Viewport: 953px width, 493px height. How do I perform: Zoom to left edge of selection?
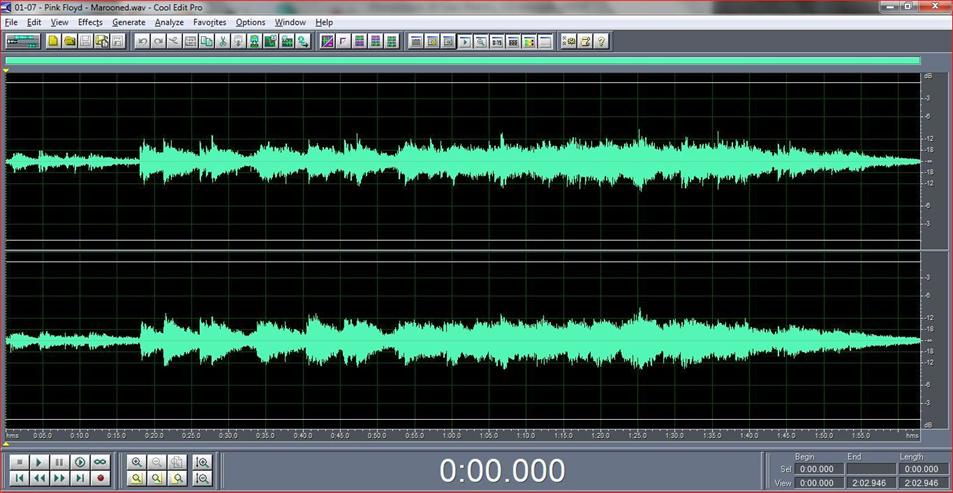(156, 478)
